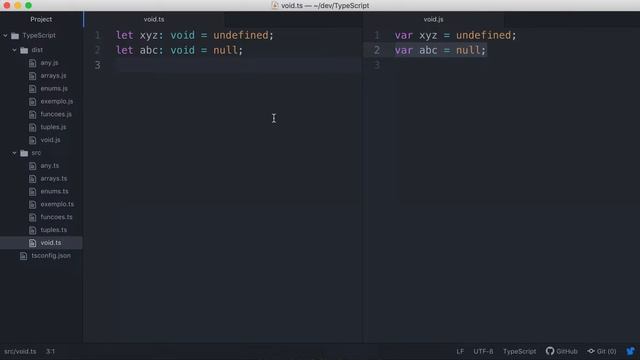Image resolution: width=640 pixels, height=360 pixels.
Task: Click the src/void.ts path in status bar
Action: (x=20, y=351)
